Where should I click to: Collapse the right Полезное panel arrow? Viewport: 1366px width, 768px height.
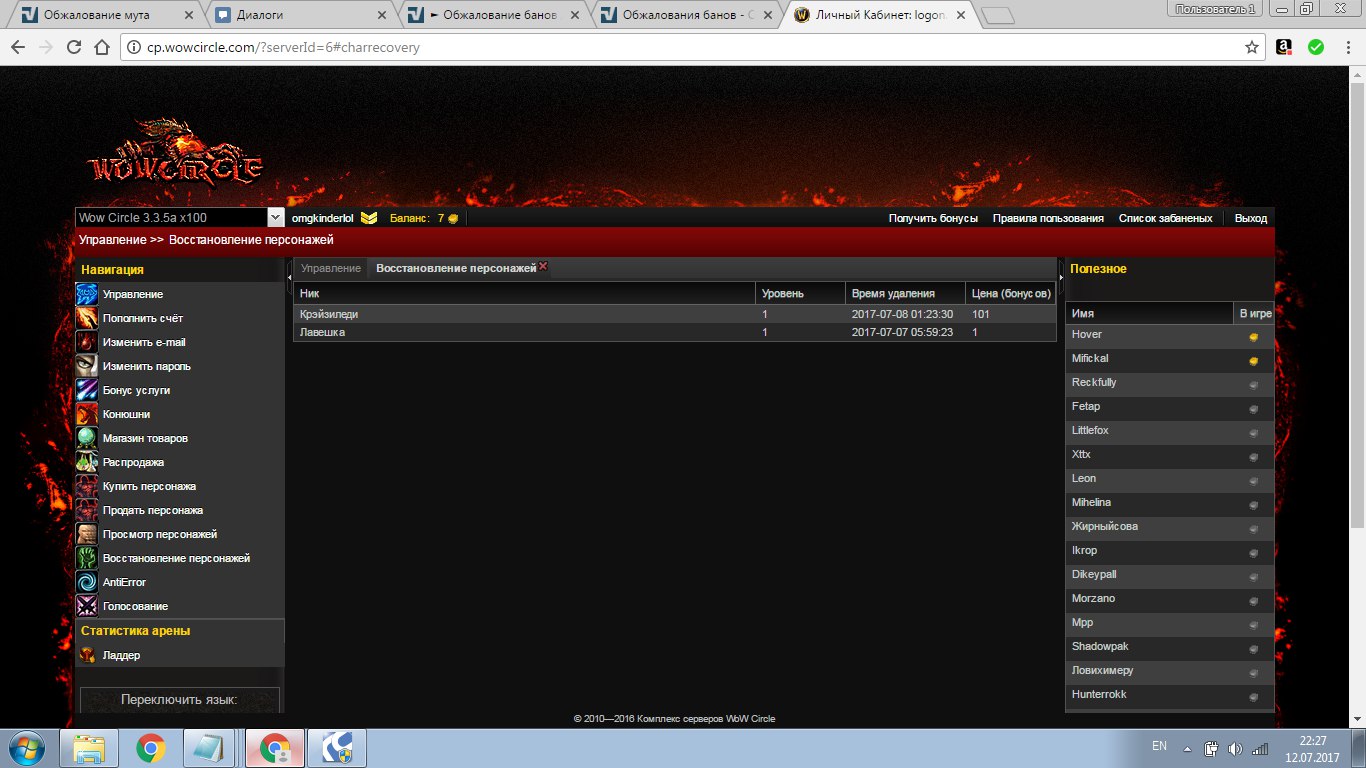click(x=1060, y=277)
